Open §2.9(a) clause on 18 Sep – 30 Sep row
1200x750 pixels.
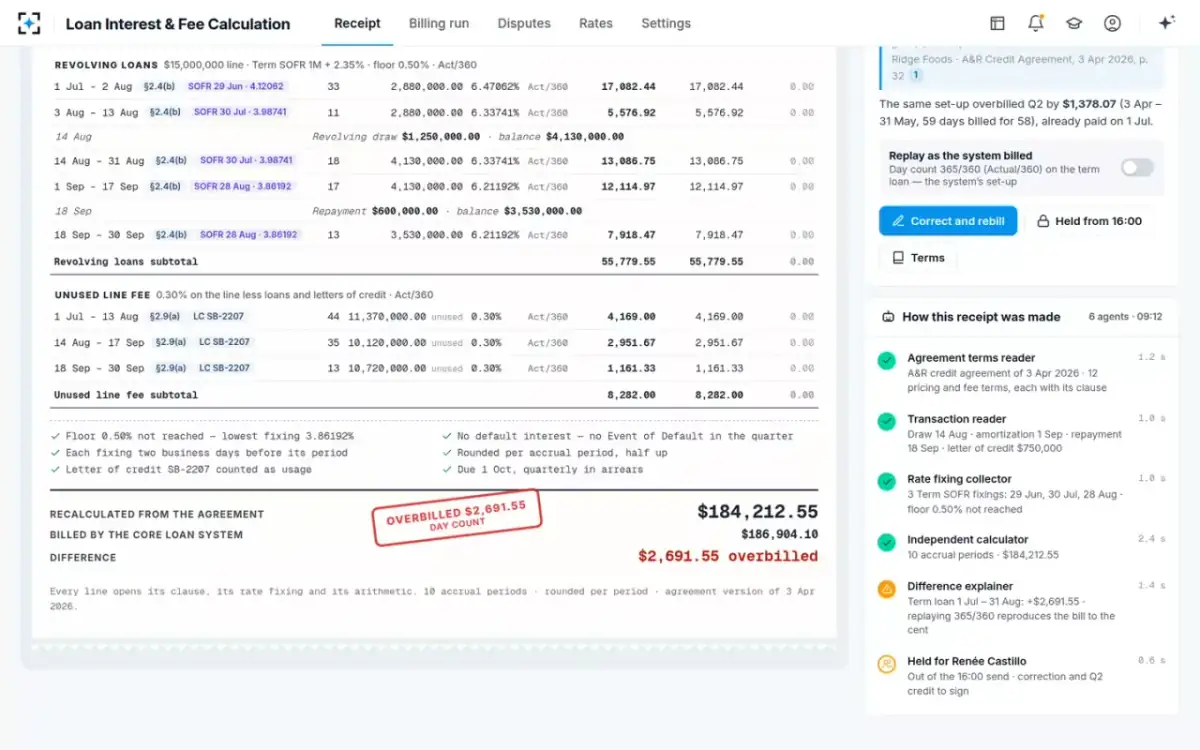tap(172, 368)
